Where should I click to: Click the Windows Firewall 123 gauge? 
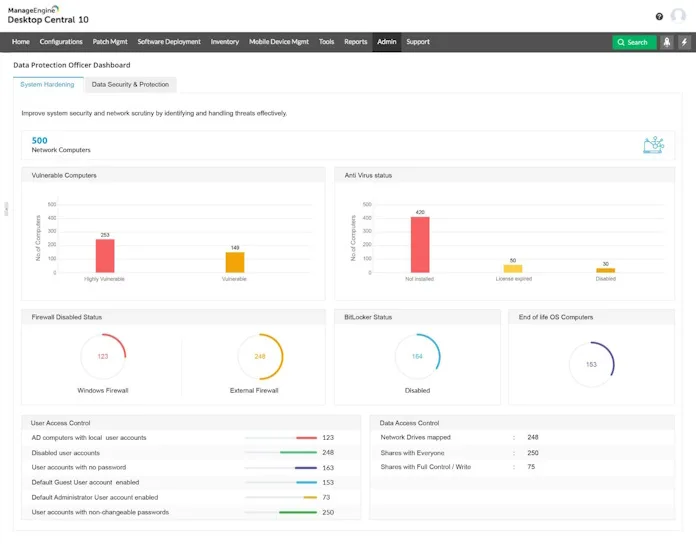point(103,356)
